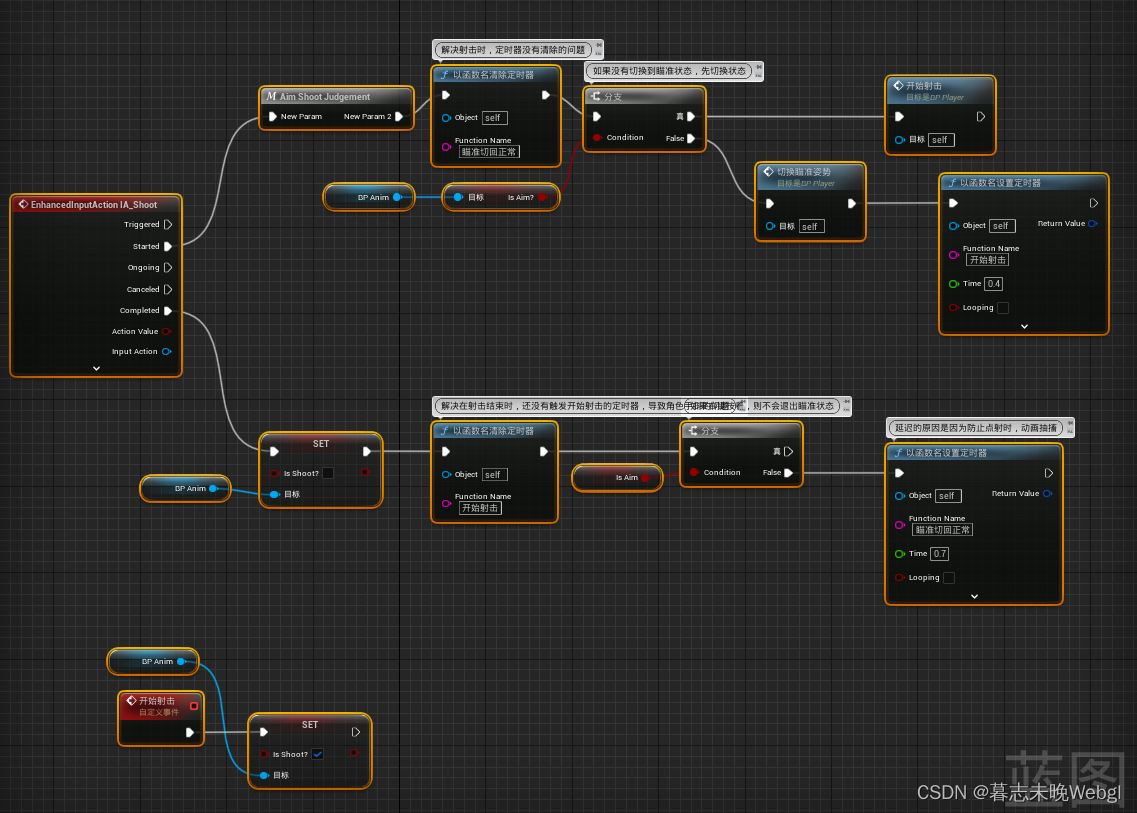Click the Return Value pin on the Time 0.7 timer node
Viewport: 1137px width, 813px height.
coord(1047,494)
